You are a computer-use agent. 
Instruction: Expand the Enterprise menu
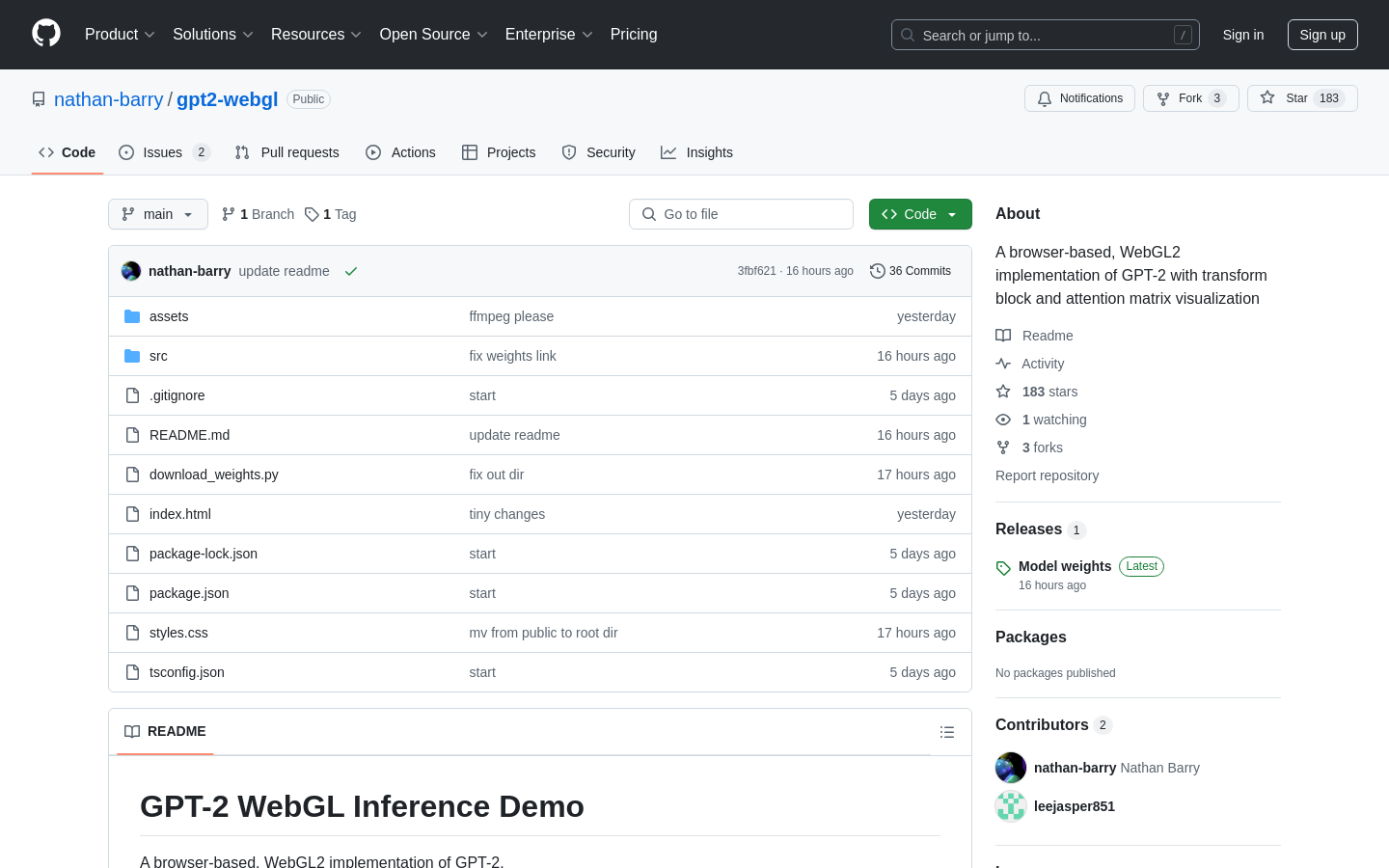pyautogui.click(x=549, y=35)
